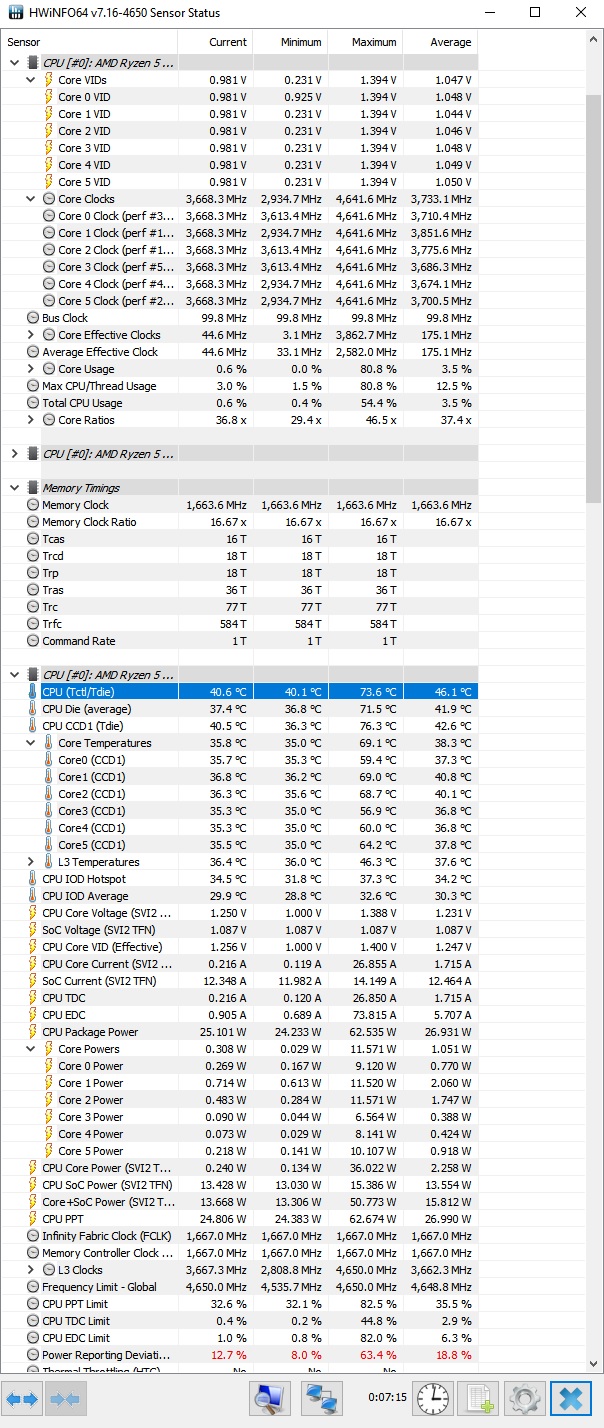Click the network computers icon
The width and height of the screenshot is (604, 1428).
322,1398
